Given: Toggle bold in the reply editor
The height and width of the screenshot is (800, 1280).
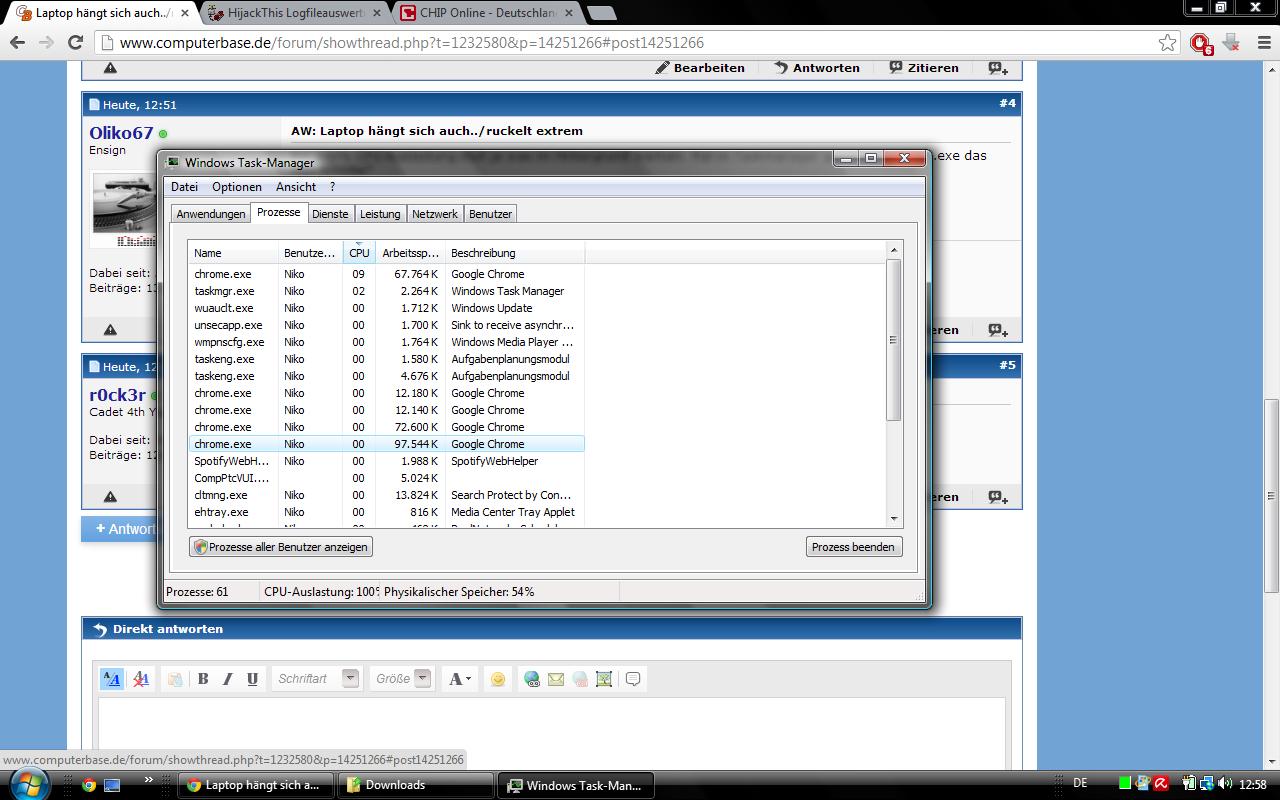Looking at the screenshot, I should [x=203, y=679].
